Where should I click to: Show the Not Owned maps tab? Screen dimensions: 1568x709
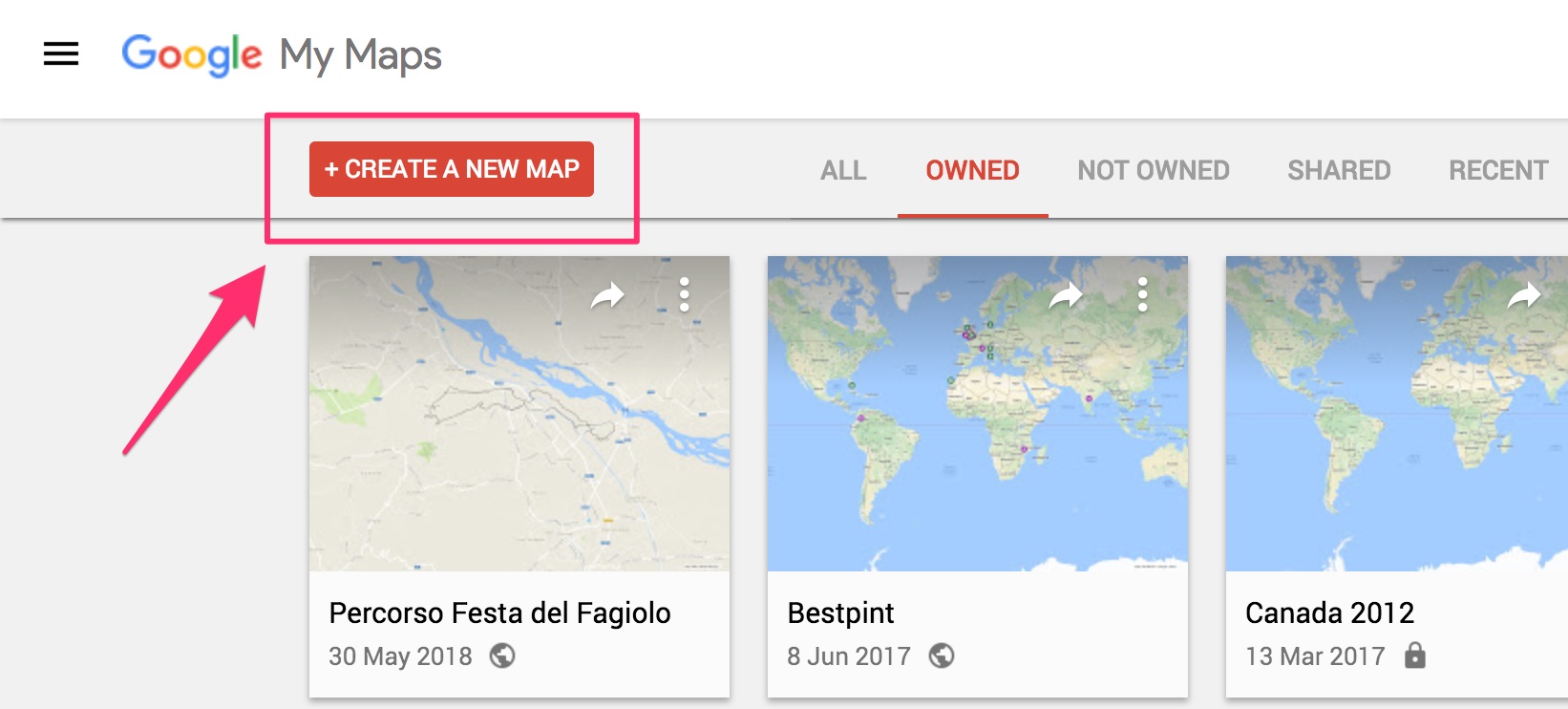[x=1154, y=170]
